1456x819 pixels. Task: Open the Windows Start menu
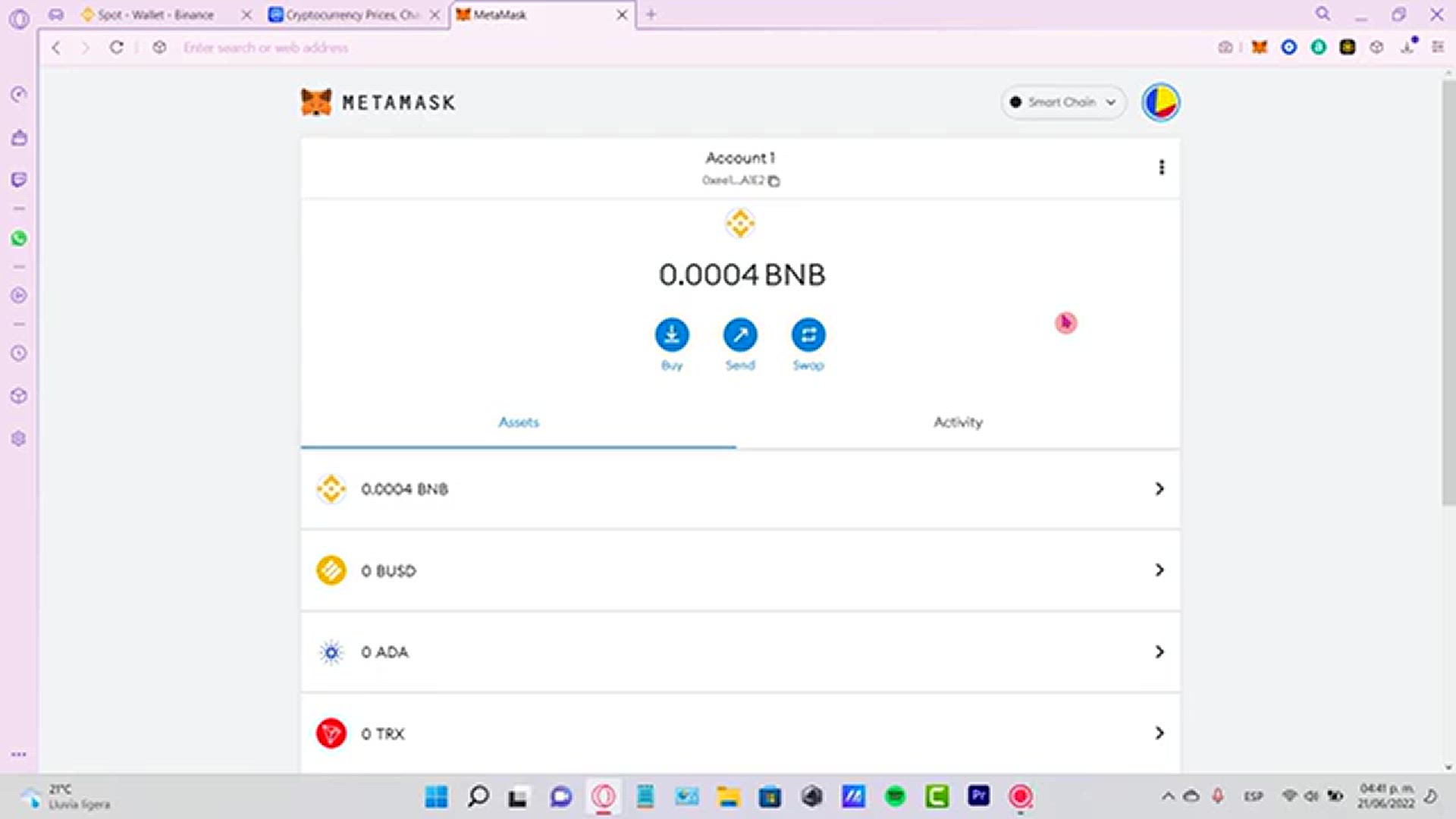(436, 796)
